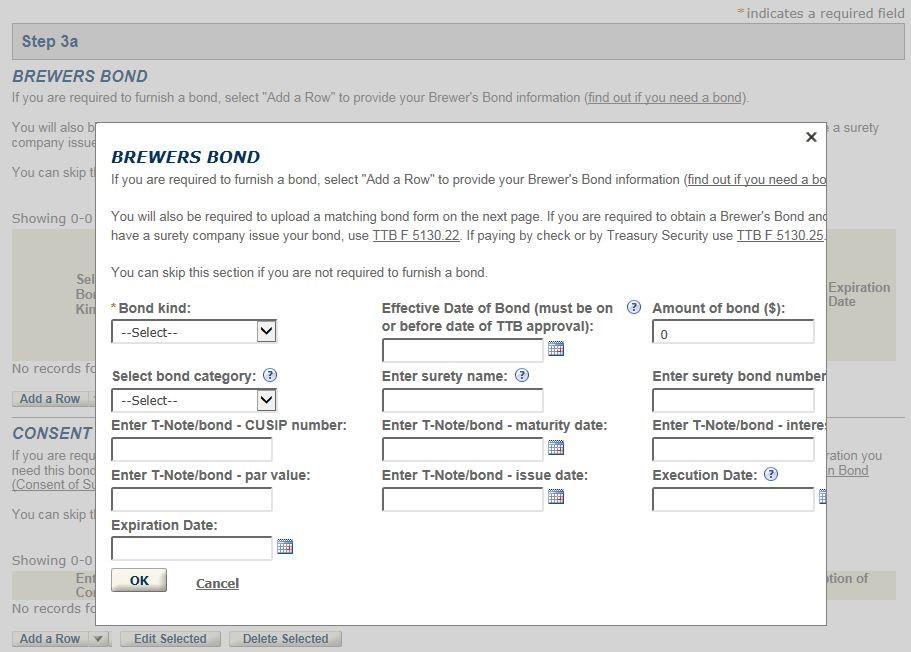Expand the Bond kind dropdown
This screenshot has width=911, height=652.
pos(265,331)
